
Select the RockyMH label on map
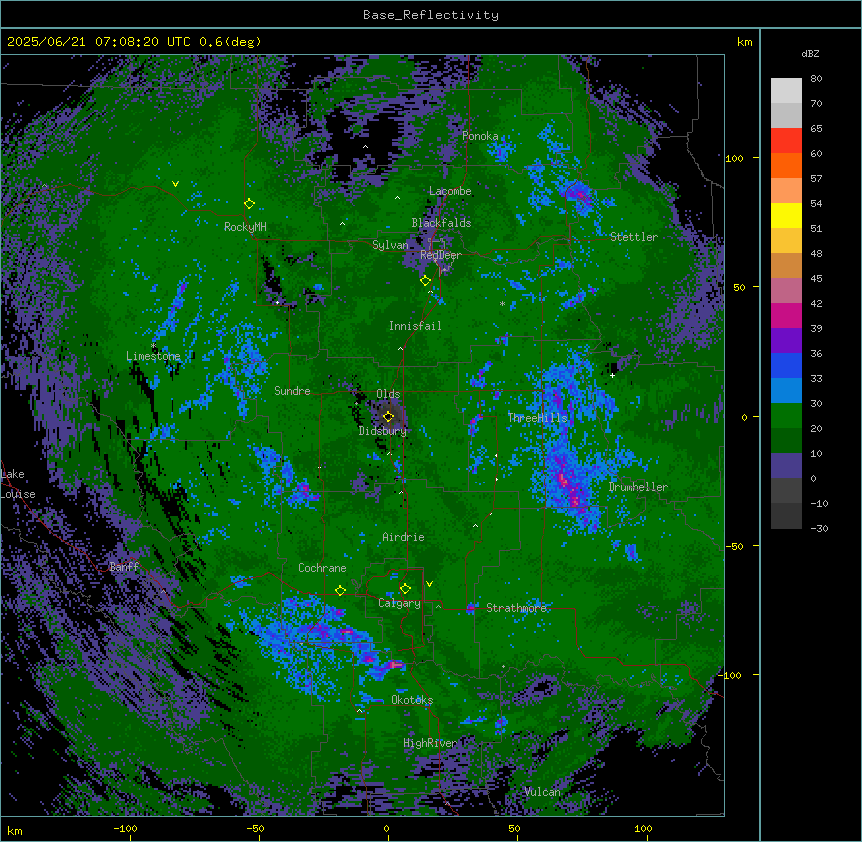click(x=245, y=227)
